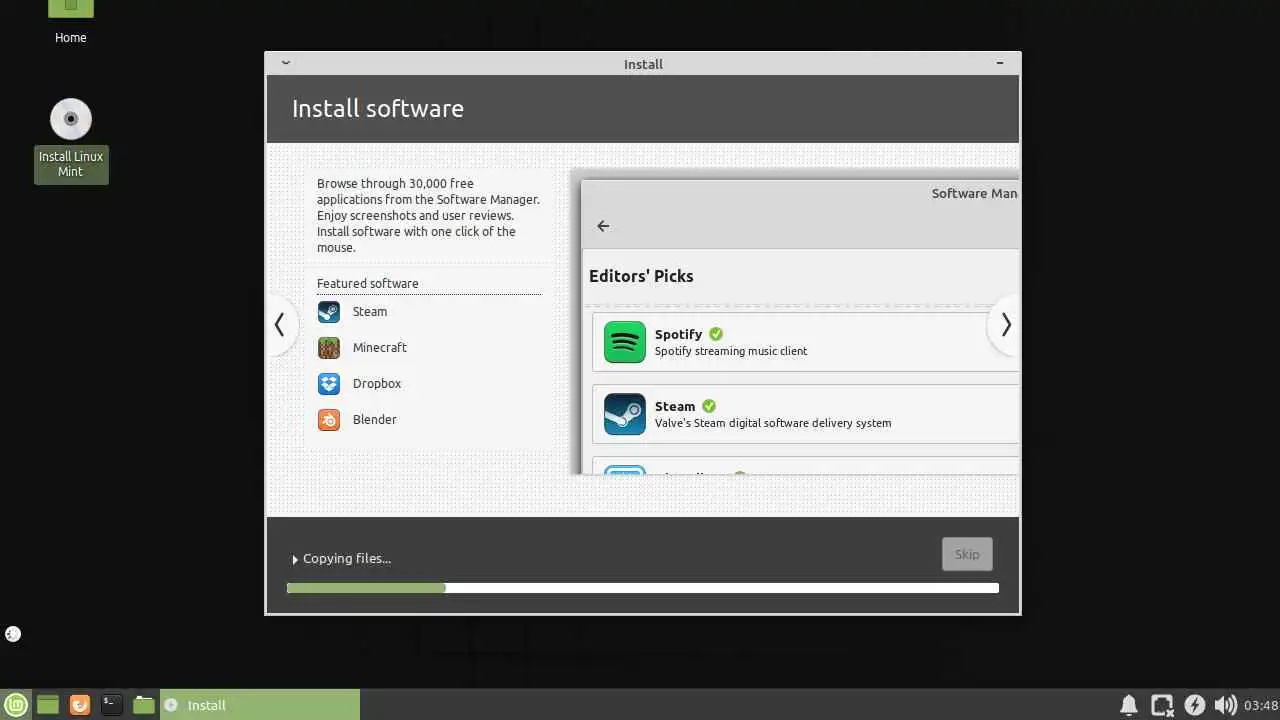The image size is (1280, 720).
Task: Click the 'Dropbox' featured software label
Action: coord(377,384)
